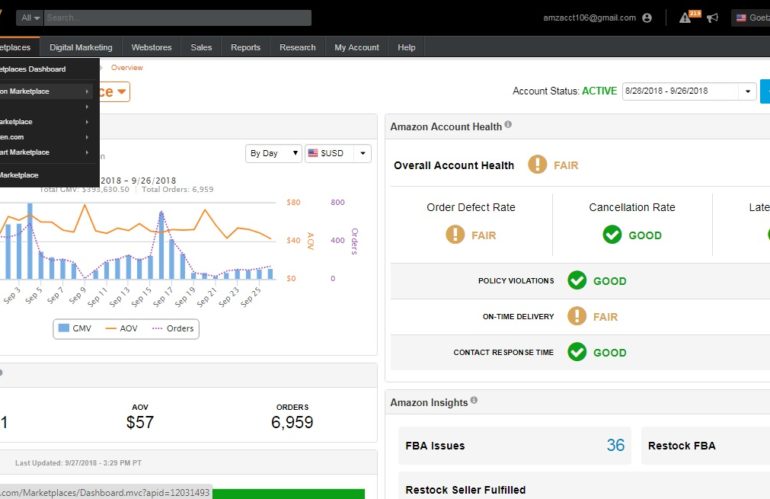The image size is (770, 499).
Task: Click the Amazon Insights info icon
Action: point(474,401)
